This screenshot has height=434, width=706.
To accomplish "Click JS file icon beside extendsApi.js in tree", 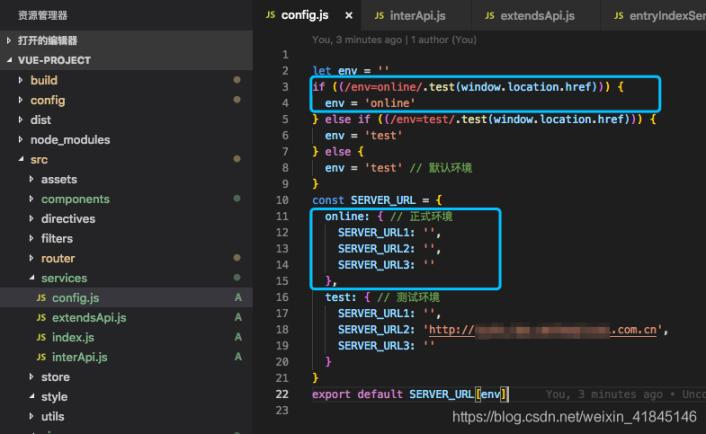I will pos(41,317).
